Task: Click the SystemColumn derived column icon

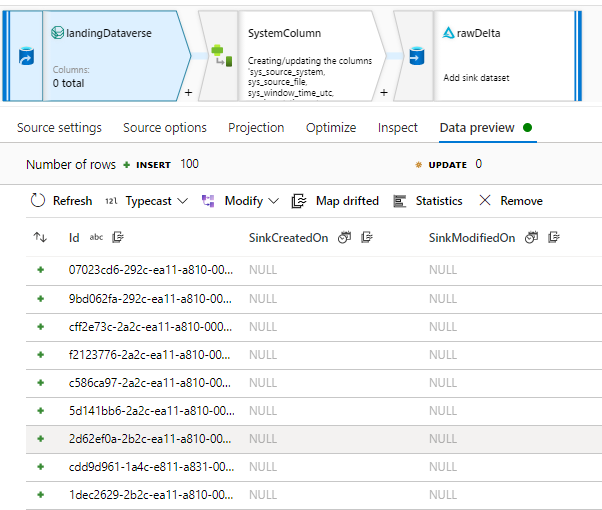Action: (x=219, y=57)
